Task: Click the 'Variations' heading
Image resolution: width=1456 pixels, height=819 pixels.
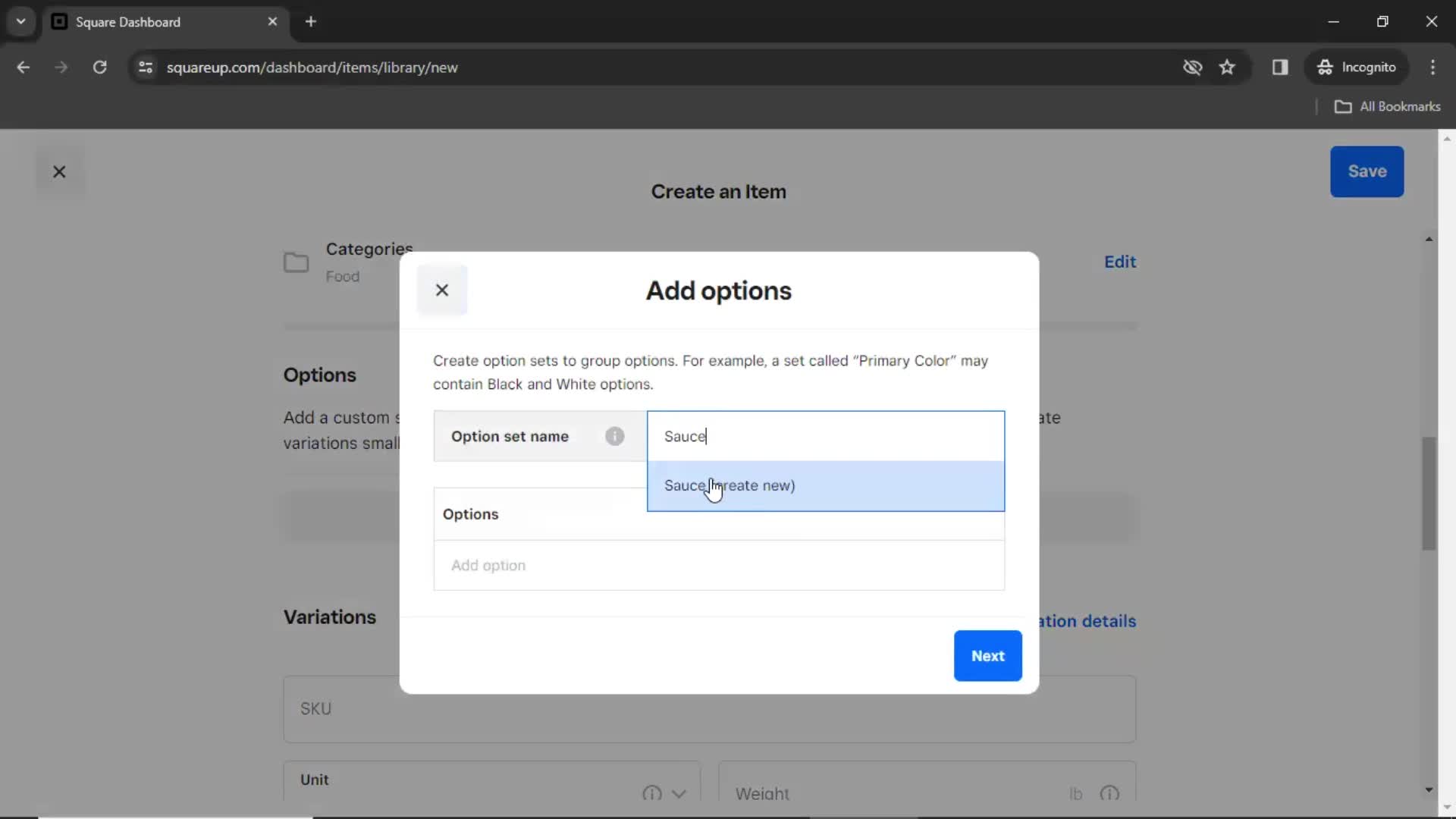Action: tap(330, 617)
